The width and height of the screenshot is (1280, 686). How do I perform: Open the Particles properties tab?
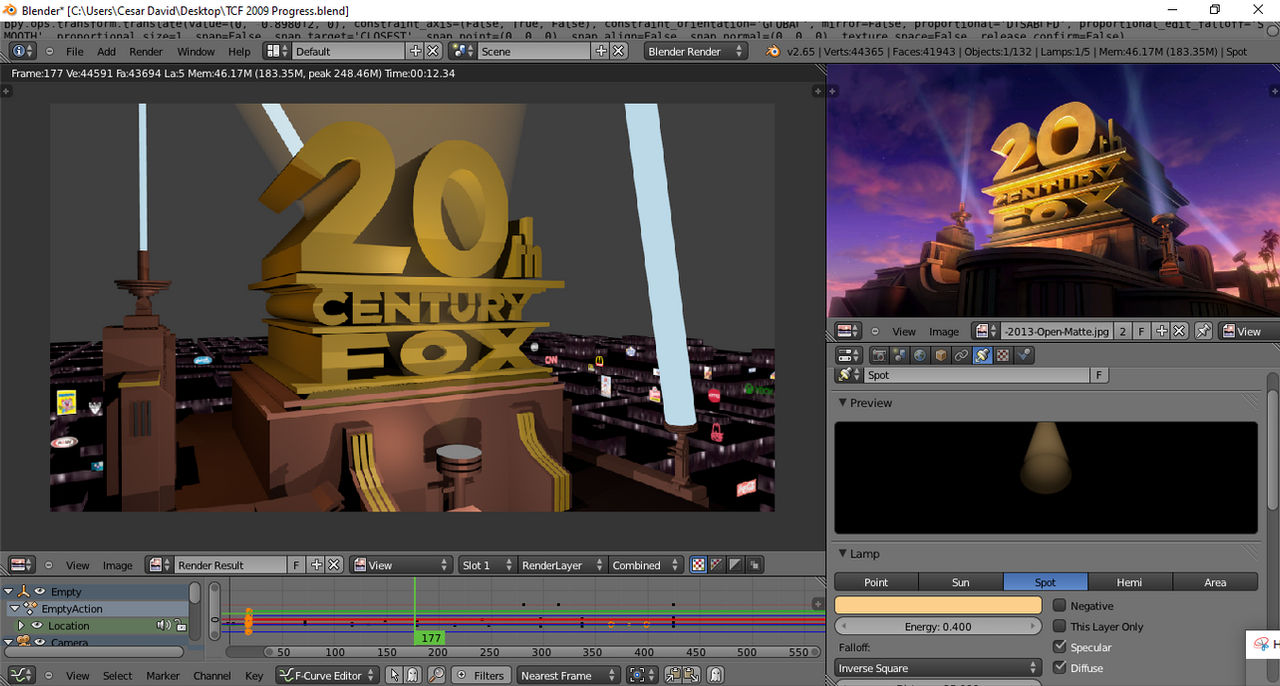[x=1023, y=355]
